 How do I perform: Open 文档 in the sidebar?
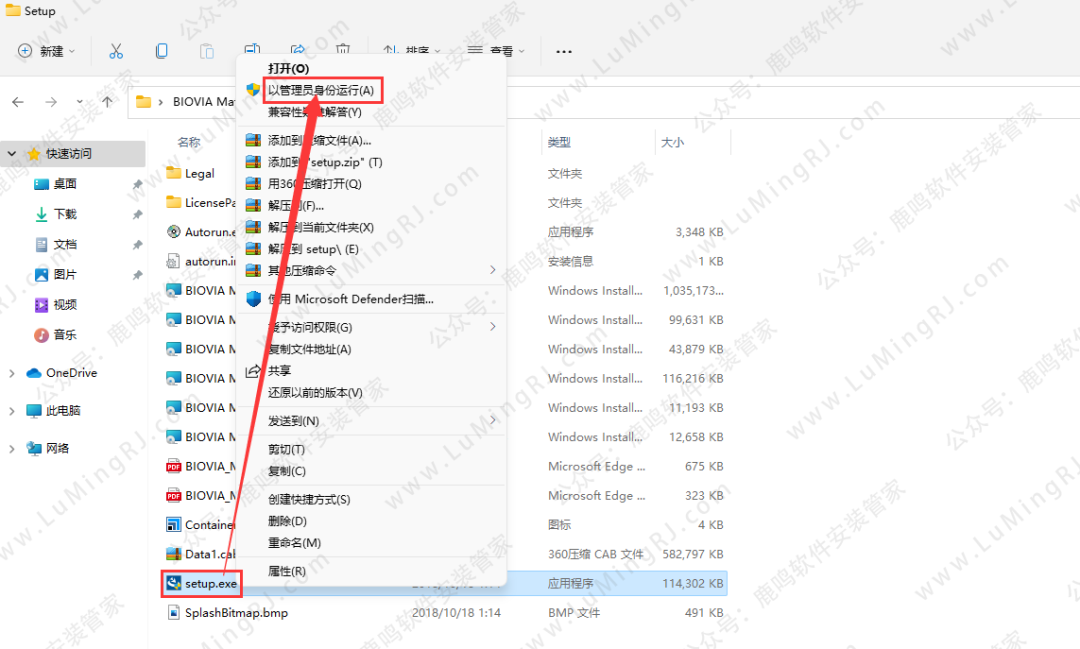tap(65, 245)
